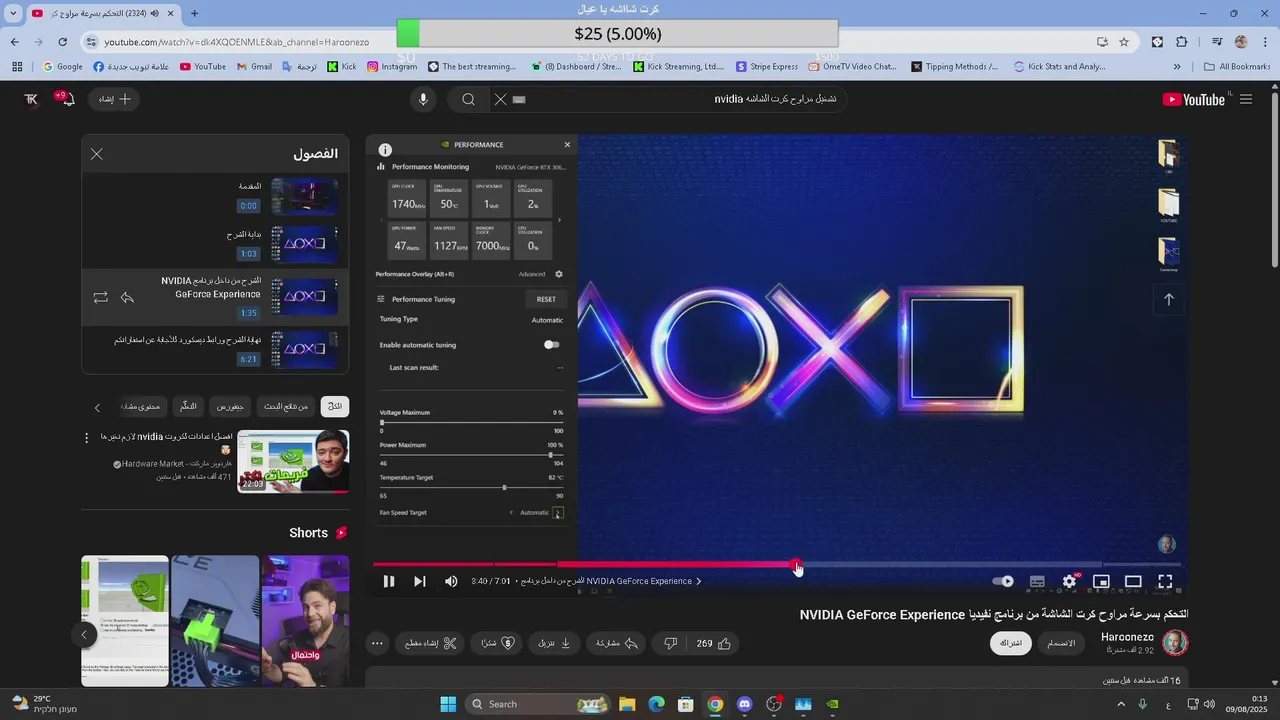Open more actions three-dot menu below video
The height and width of the screenshot is (720, 1280).
(x=377, y=643)
